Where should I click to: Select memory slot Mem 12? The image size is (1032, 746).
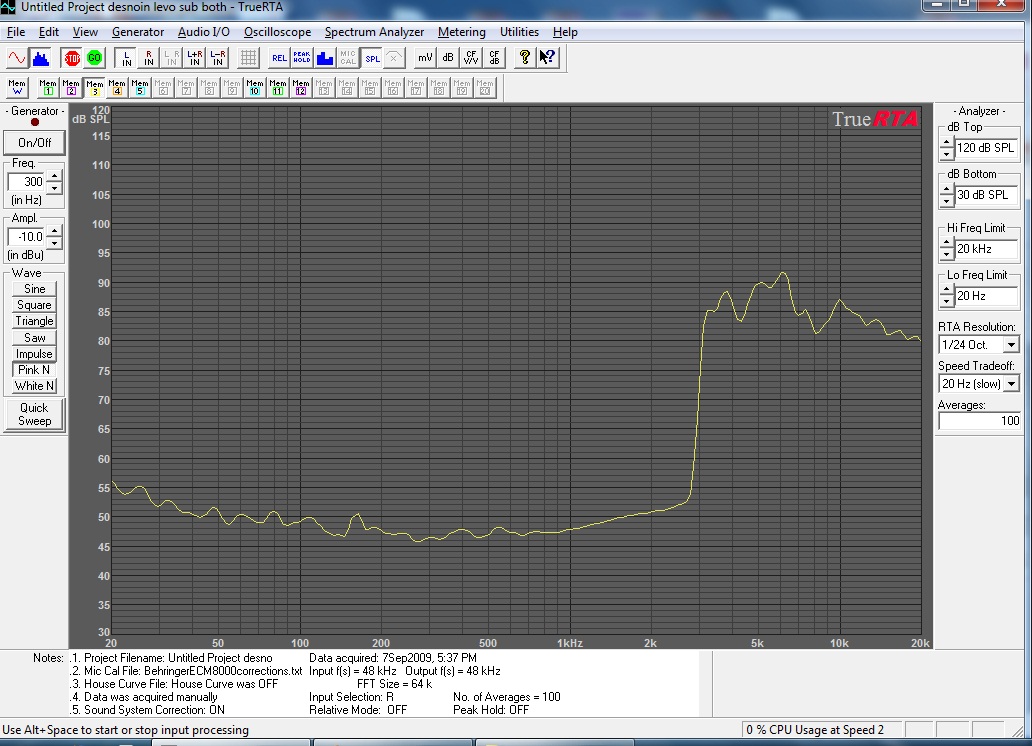[301, 87]
